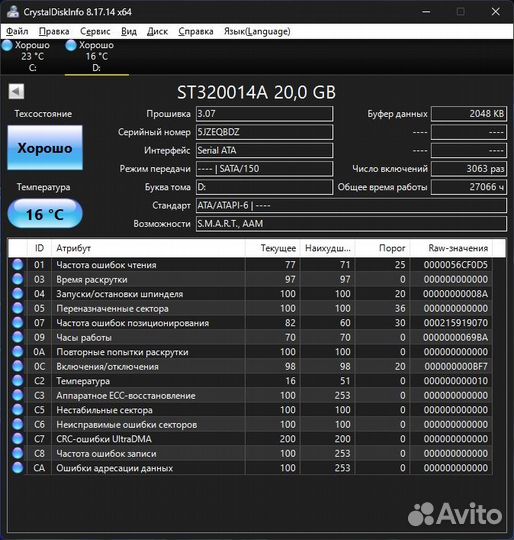
Task: Click the buffer size field 2048 KB
Action: tap(469, 114)
